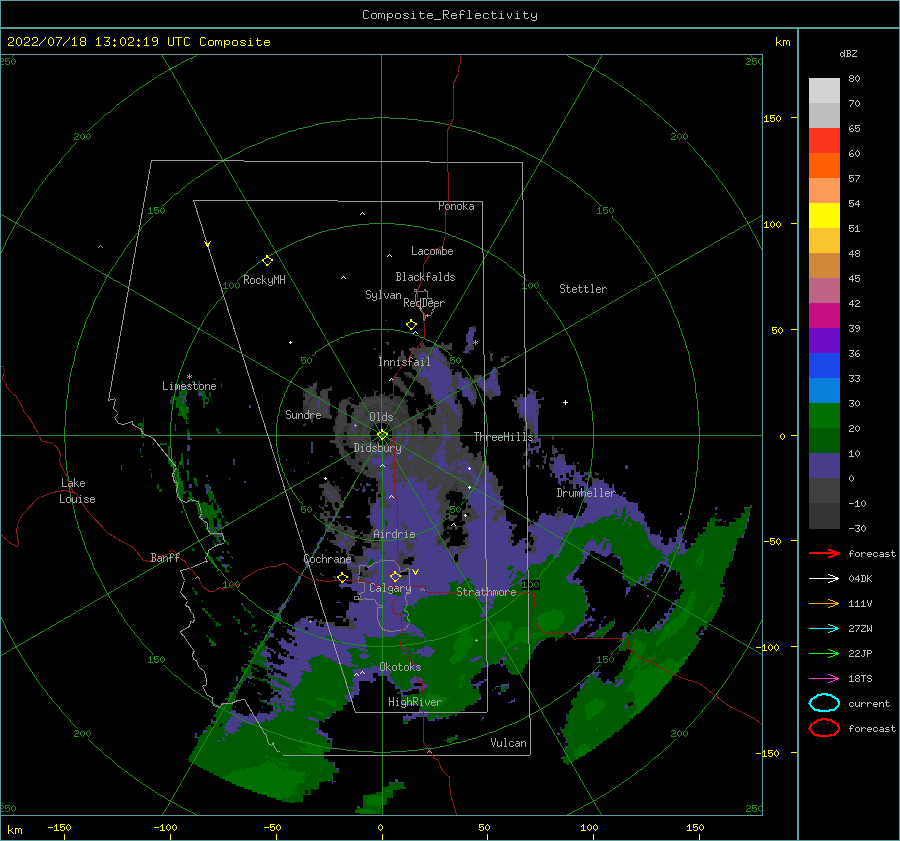Image resolution: width=900 pixels, height=841 pixels.
Task: Click the -150 tick on bottom axis
Action: point(59,827)
